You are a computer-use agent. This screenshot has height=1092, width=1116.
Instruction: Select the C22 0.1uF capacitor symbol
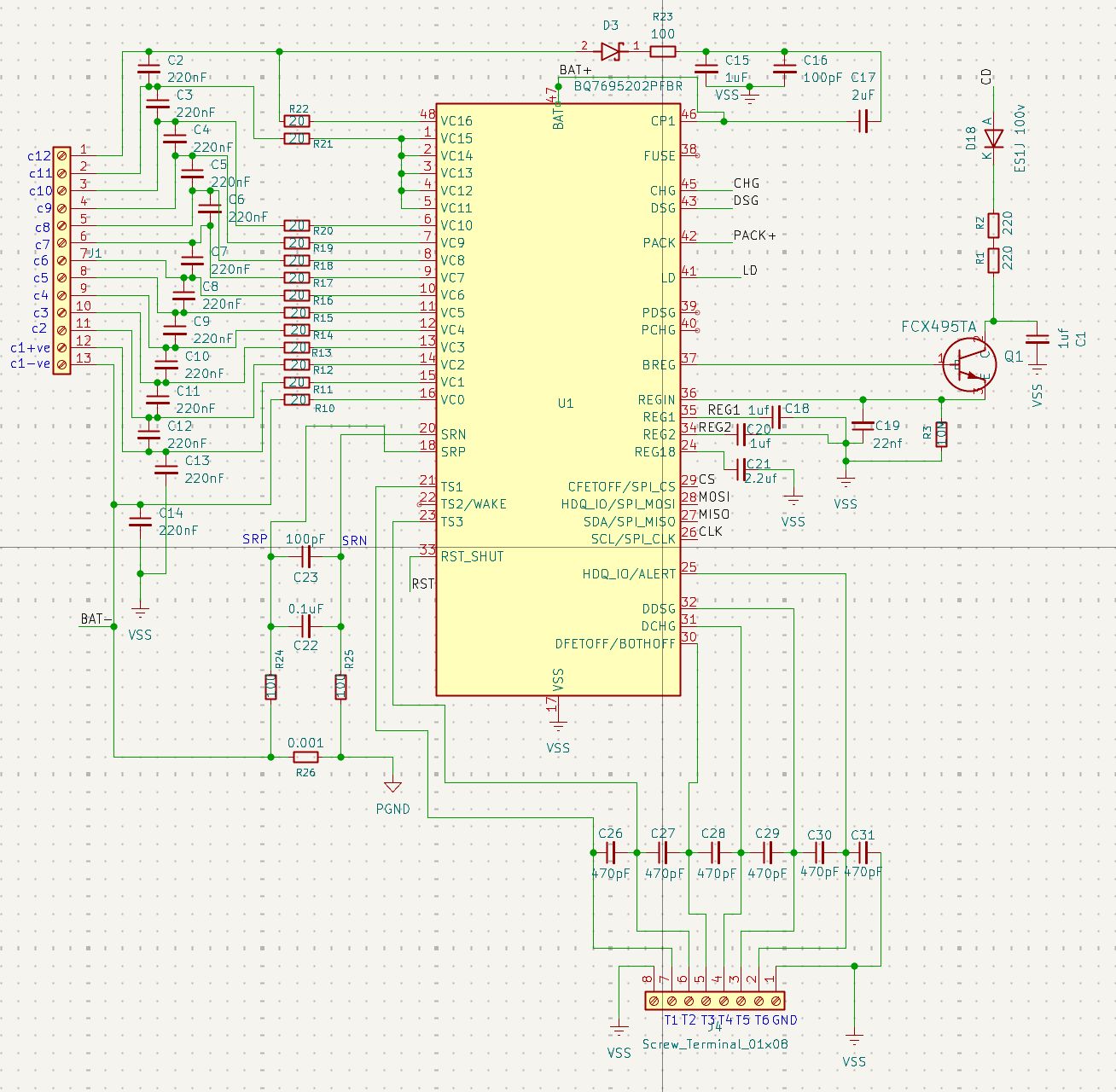coord(305,626)
